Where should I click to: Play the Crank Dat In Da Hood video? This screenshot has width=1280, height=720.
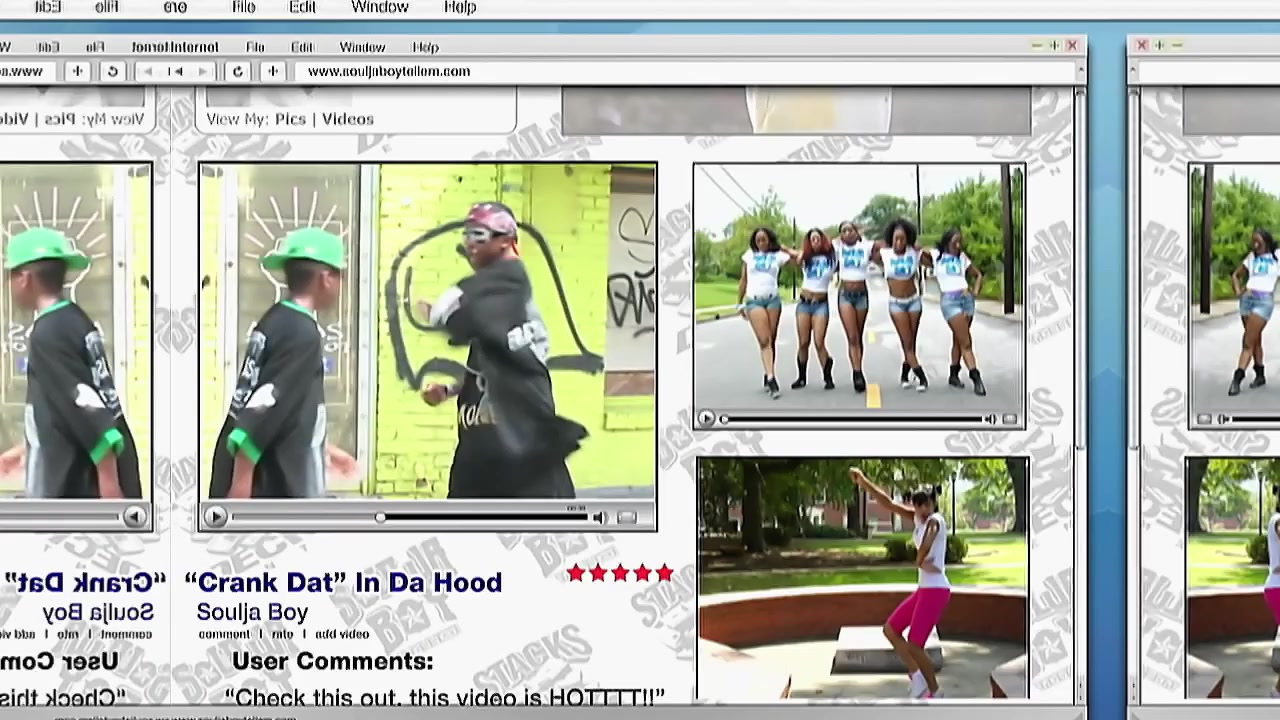pyautogui.click(x=214, y=517)
